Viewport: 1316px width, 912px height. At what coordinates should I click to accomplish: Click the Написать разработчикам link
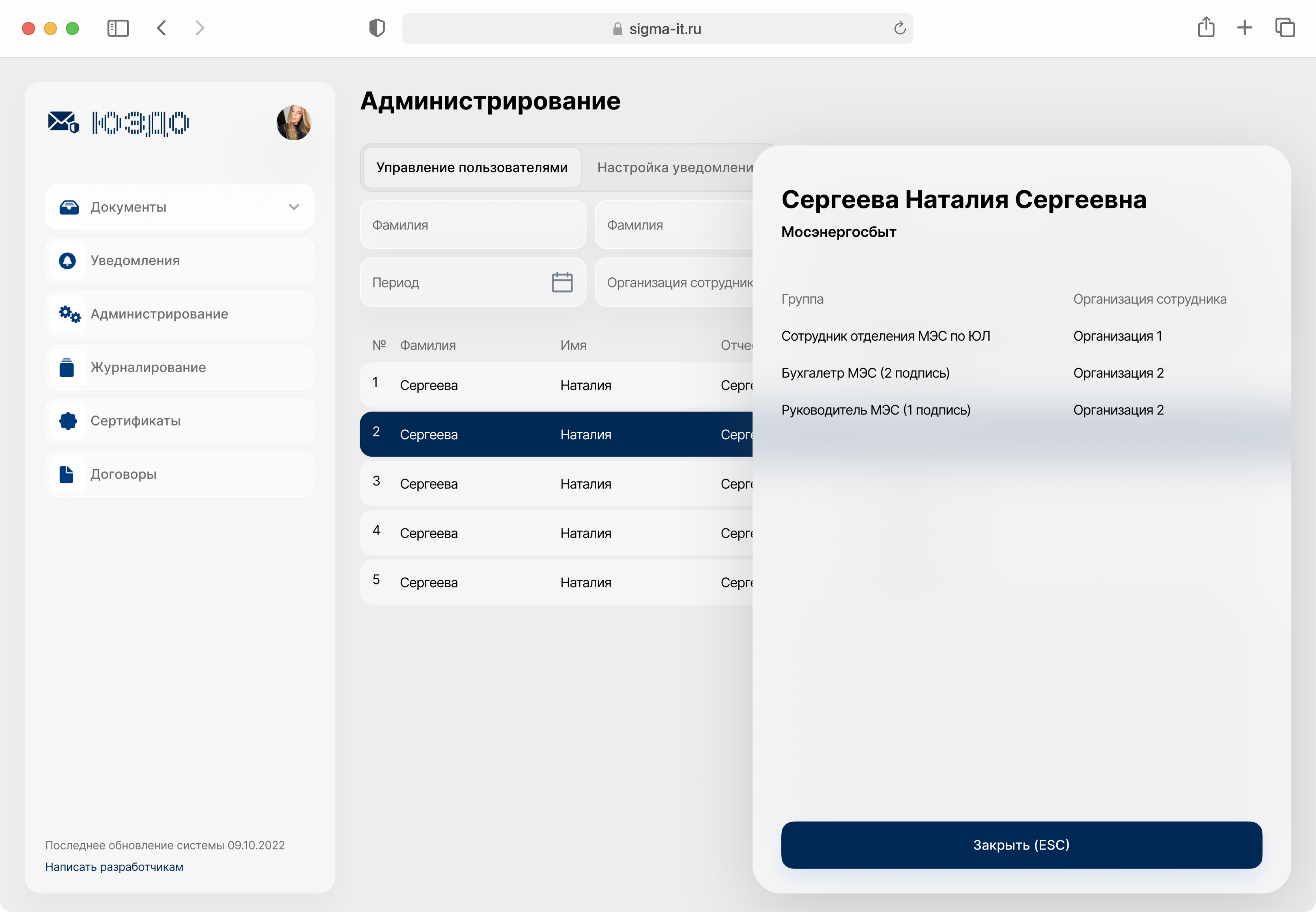pyautogui.click(x=114, y=866)
